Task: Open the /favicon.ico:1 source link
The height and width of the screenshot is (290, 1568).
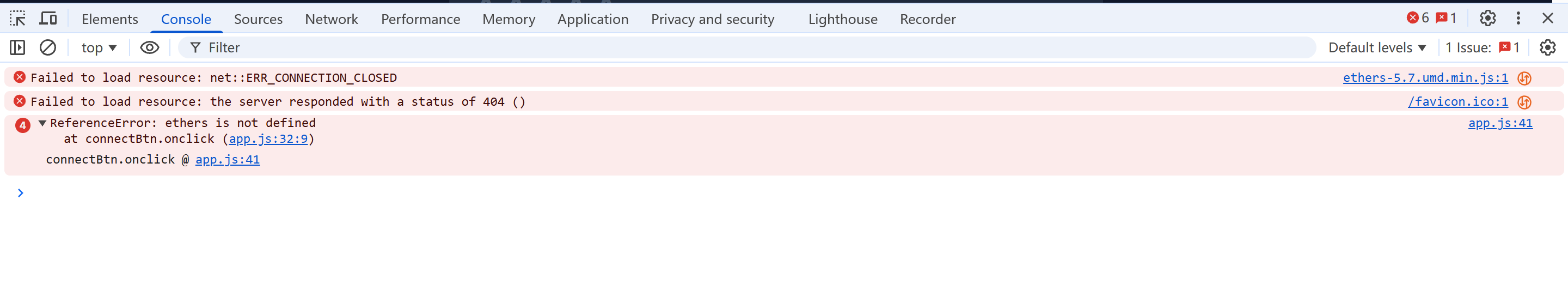Action: pos(1457,102)
